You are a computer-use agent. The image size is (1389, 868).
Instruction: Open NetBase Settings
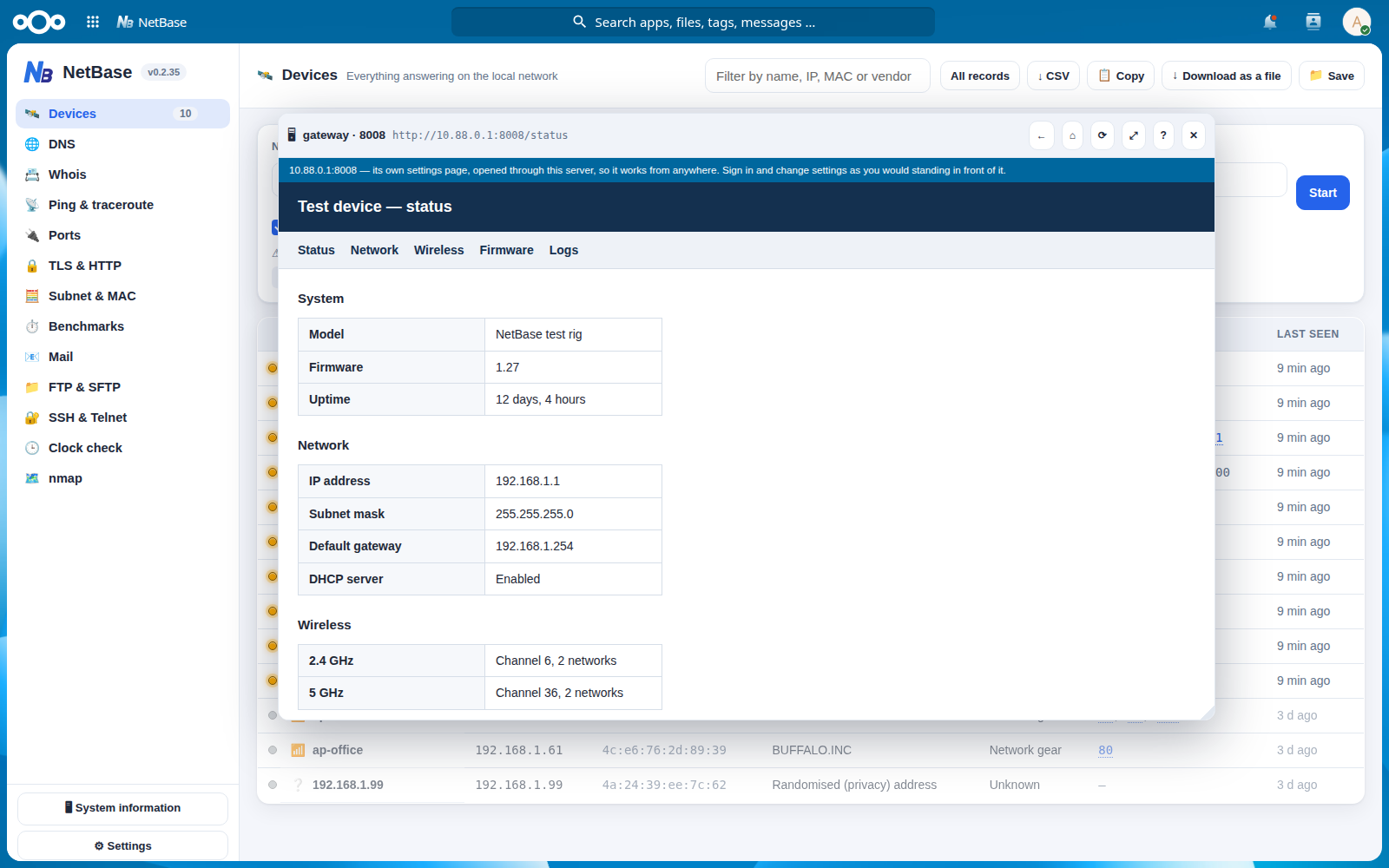point(122,846)
